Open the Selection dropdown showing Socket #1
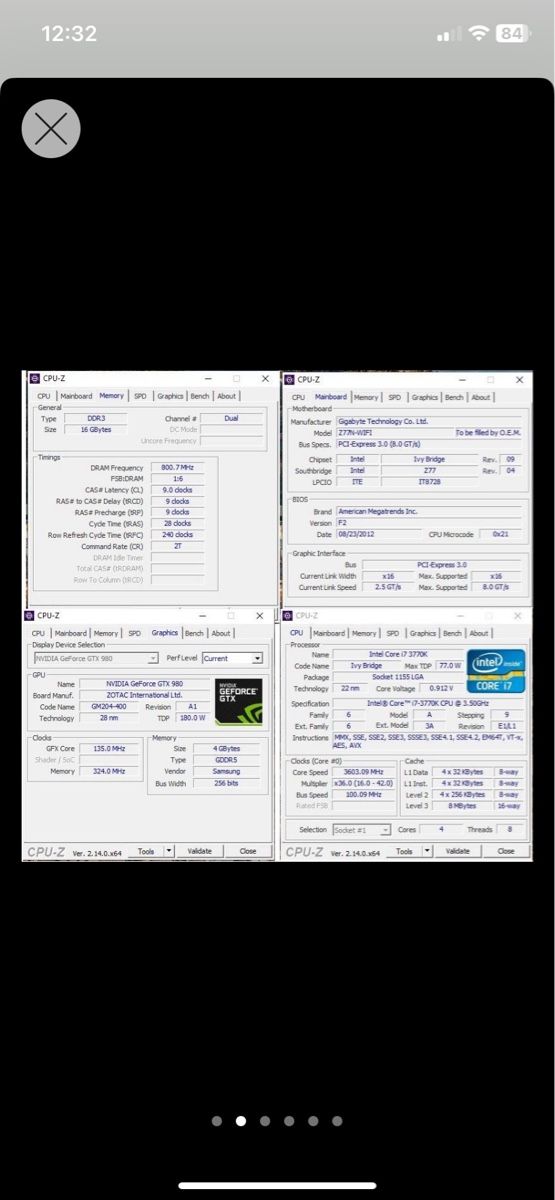This screenshot has width=555, height=1200. (x=362, y=830)
